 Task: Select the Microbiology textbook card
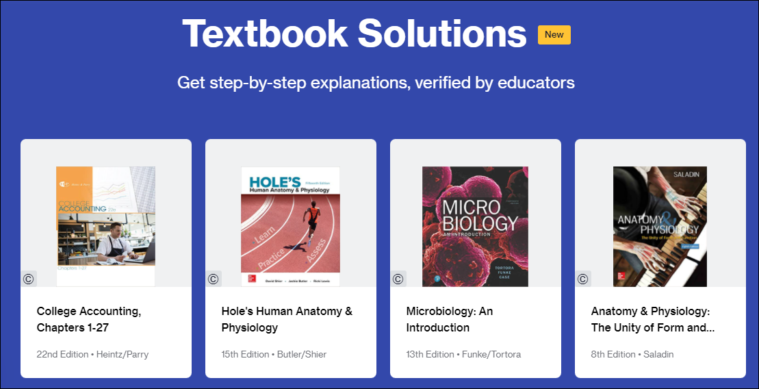(475, 258)
